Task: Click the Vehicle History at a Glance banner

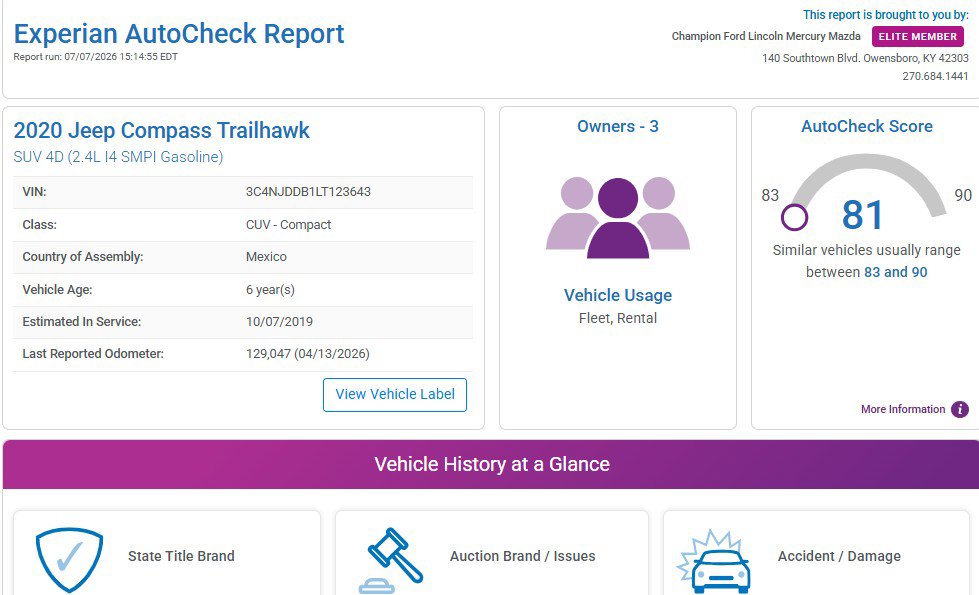Action: click(491, 465)
